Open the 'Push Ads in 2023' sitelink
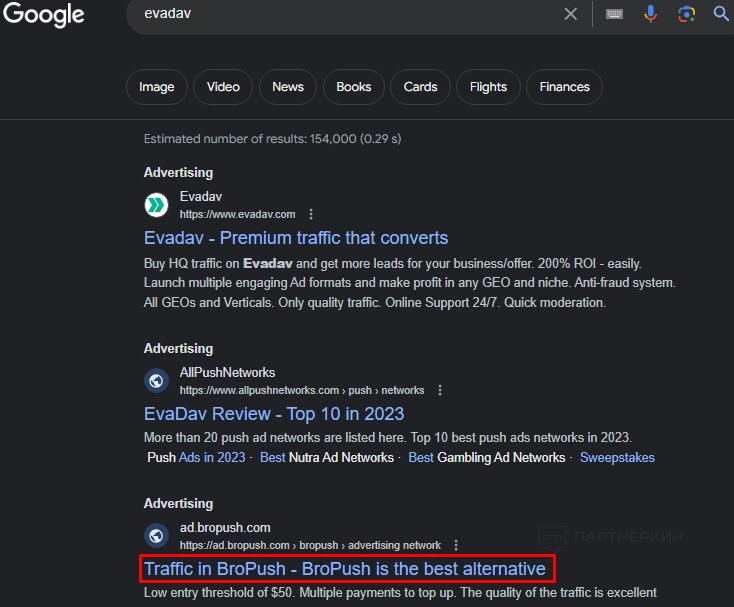The image size is (734, 607). pyautogui.click(x=196, y=457)
